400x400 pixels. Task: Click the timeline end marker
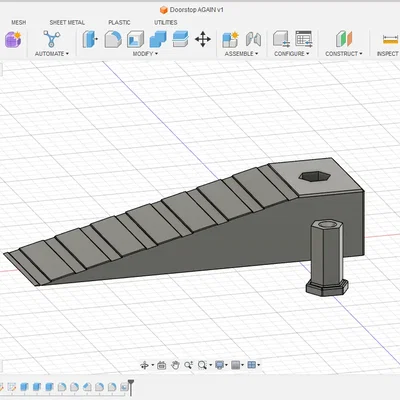[x=131, y=387]
